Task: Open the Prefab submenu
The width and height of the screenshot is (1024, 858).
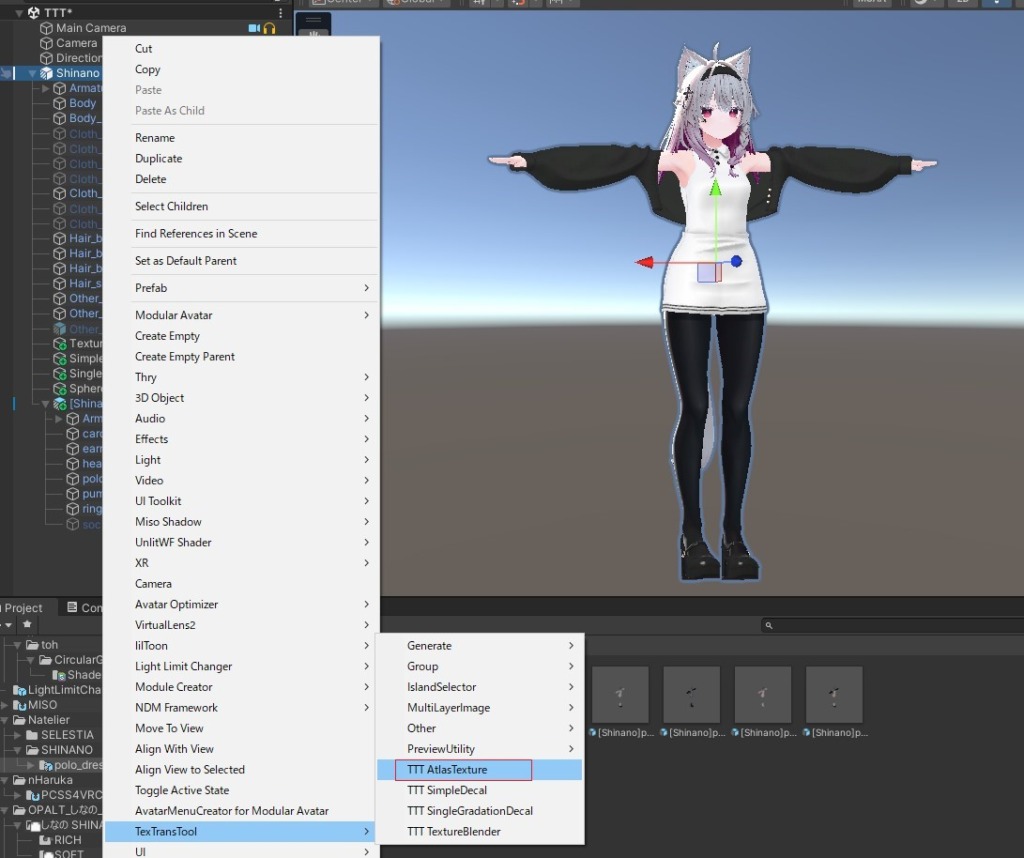Action: [x=242, y=288]
